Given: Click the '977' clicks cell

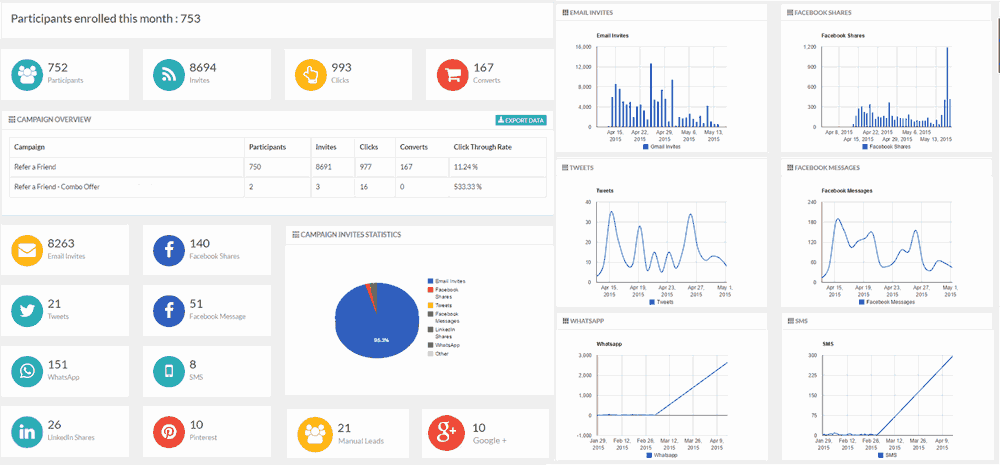Looking at the screenshot, I should (x=365, y=167).
